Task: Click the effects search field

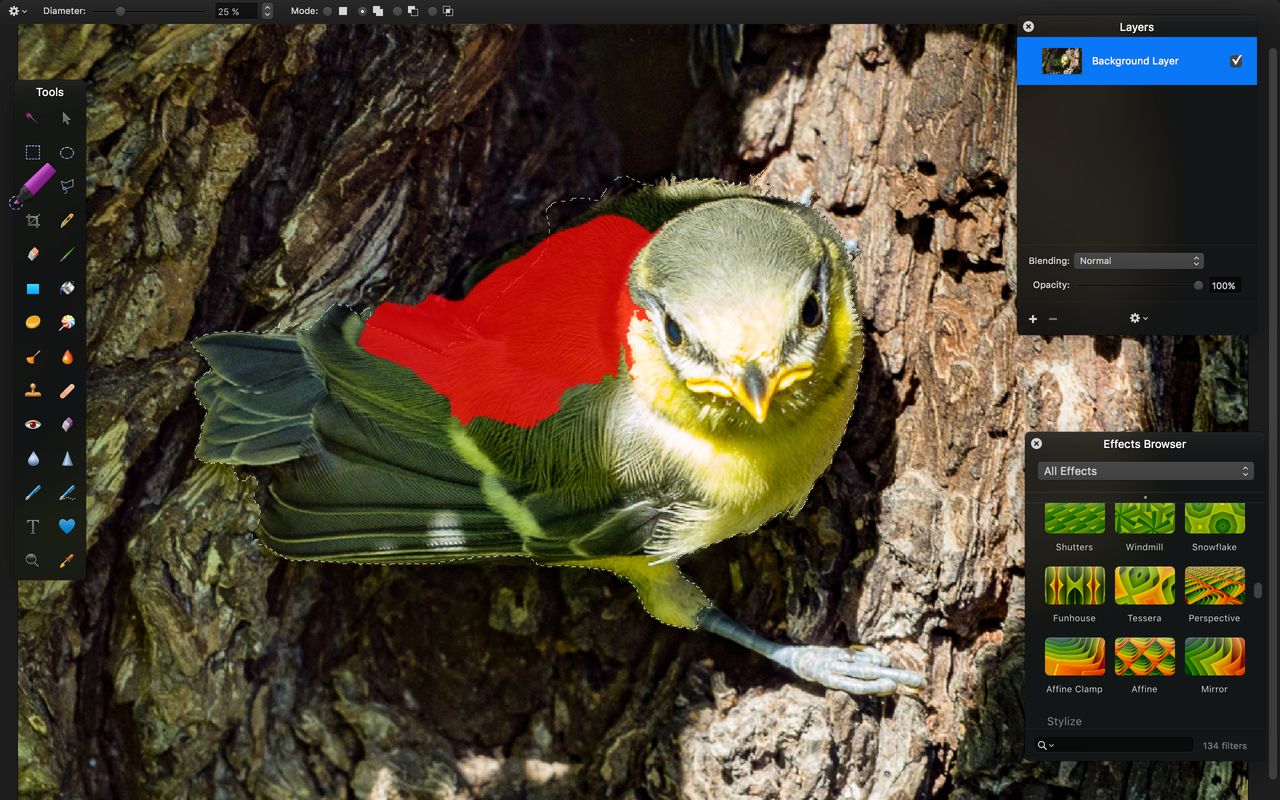Action: 1115,745
